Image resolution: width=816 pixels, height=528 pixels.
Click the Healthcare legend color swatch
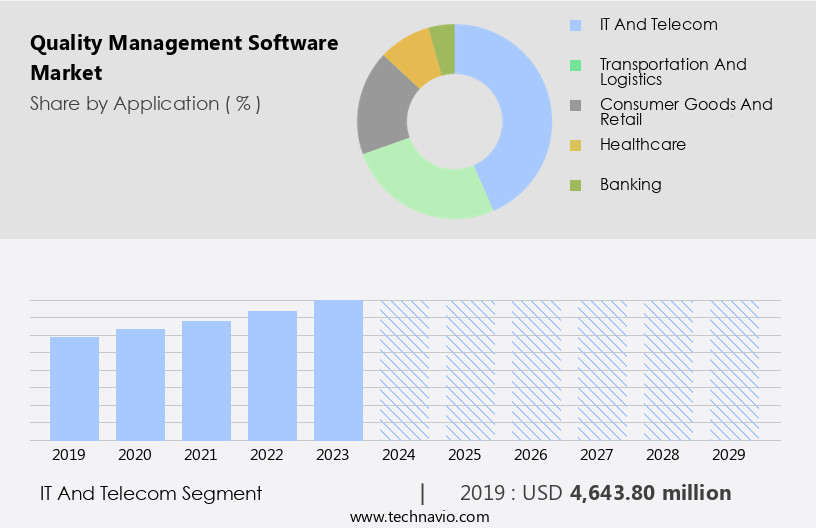click(x=575, y=145)
